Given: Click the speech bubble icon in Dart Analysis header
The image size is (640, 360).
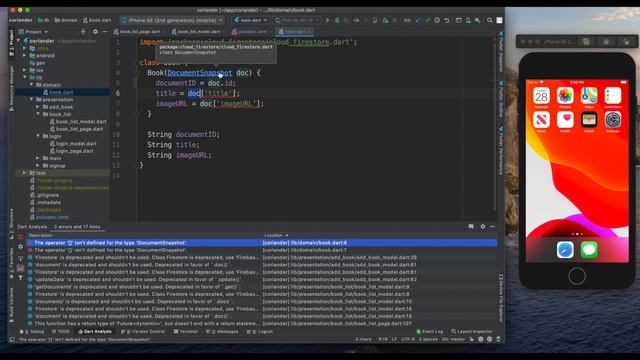Looking at the screenshot, I should (471, 226).
